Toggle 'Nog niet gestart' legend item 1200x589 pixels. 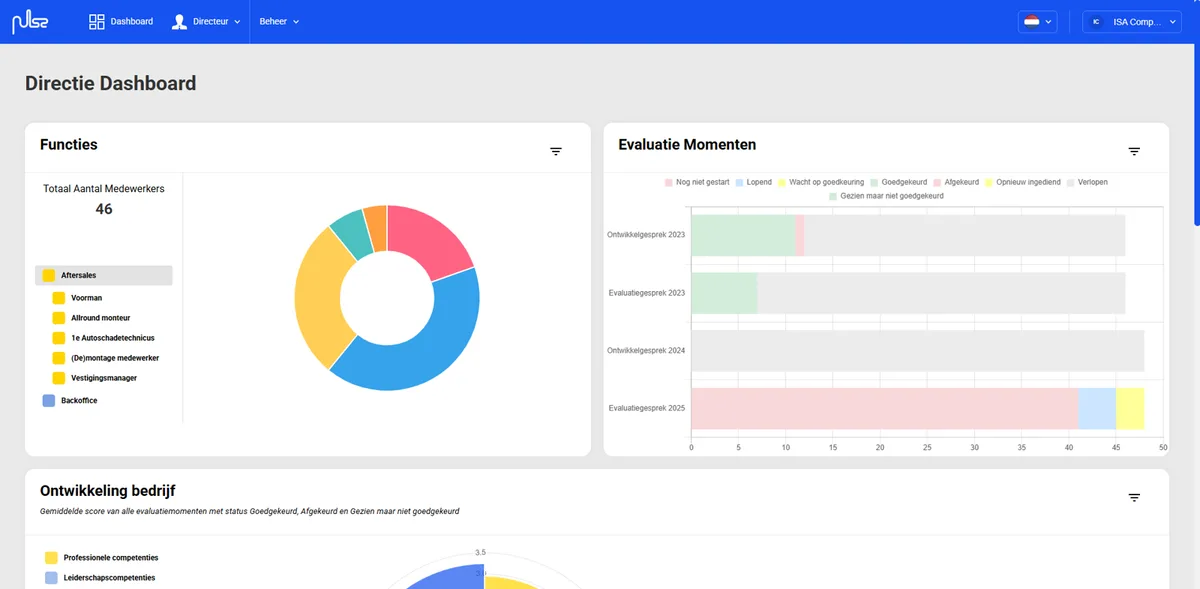pyautogui.click(x=697, y=183)
